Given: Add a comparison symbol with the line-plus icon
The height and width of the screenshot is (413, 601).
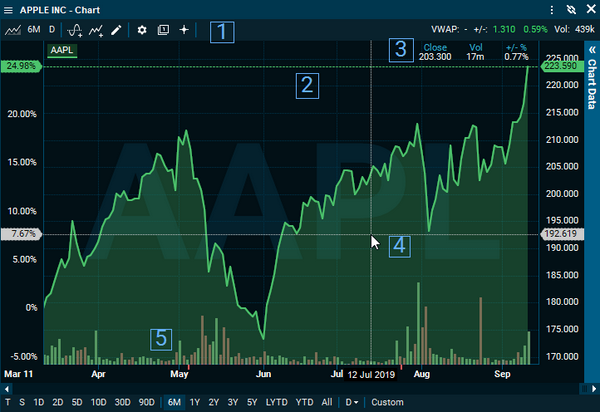Looking at the screenshot, I should click(96, 30).
